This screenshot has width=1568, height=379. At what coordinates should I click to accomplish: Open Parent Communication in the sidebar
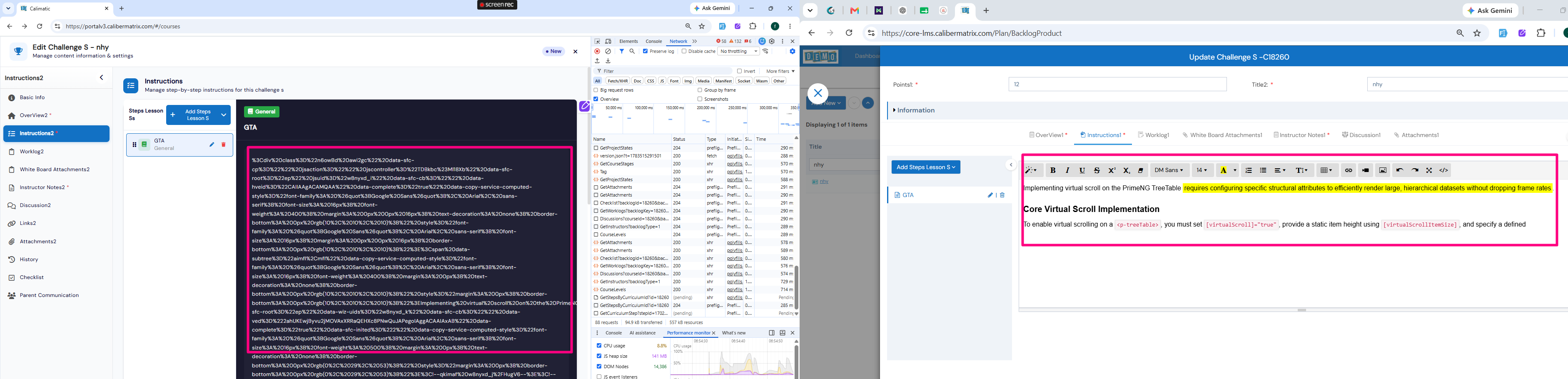tap(49, 296)
